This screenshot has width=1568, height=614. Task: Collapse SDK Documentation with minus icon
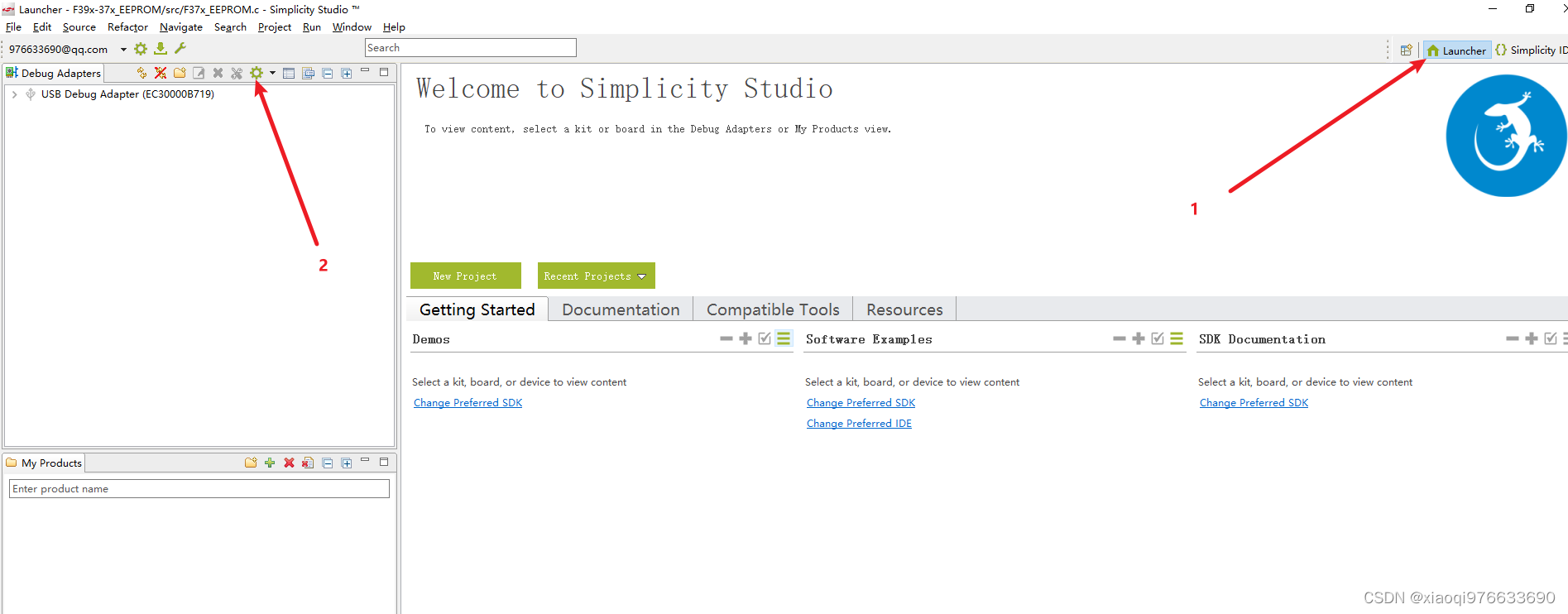(1513, 338)
